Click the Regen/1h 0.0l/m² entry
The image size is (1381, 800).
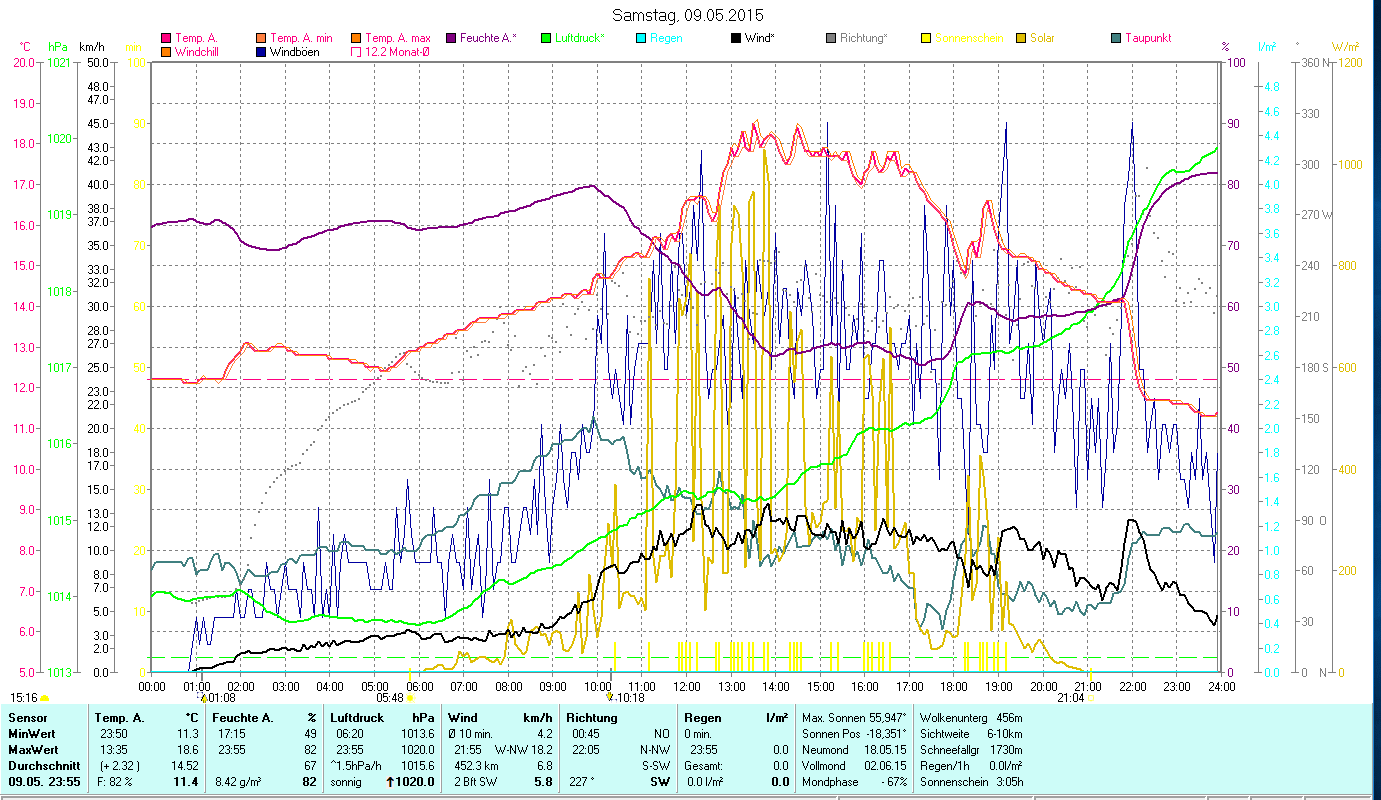(969, 765)
